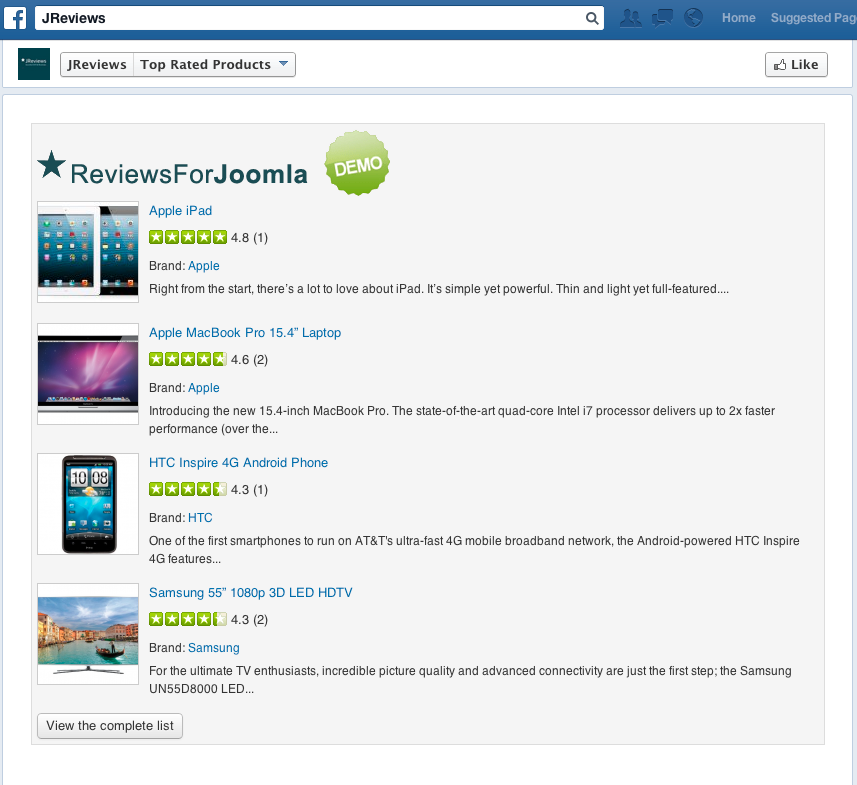Click the JReviews page name button
This screenshot has width=857, height=785.
[97, 64]
